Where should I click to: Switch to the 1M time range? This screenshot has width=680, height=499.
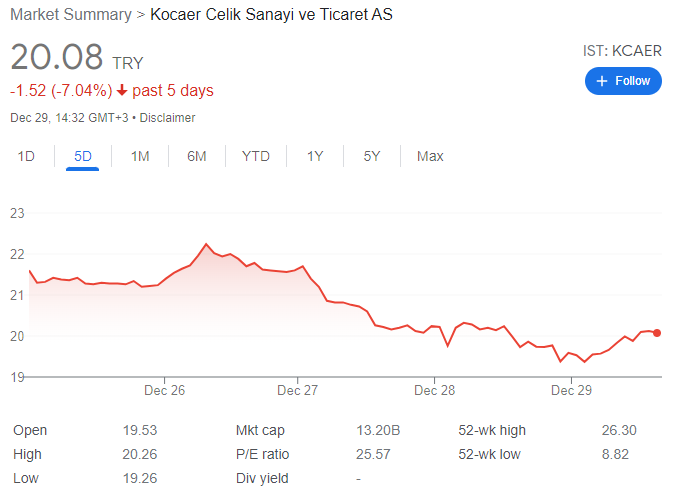[x=140, y=156]
